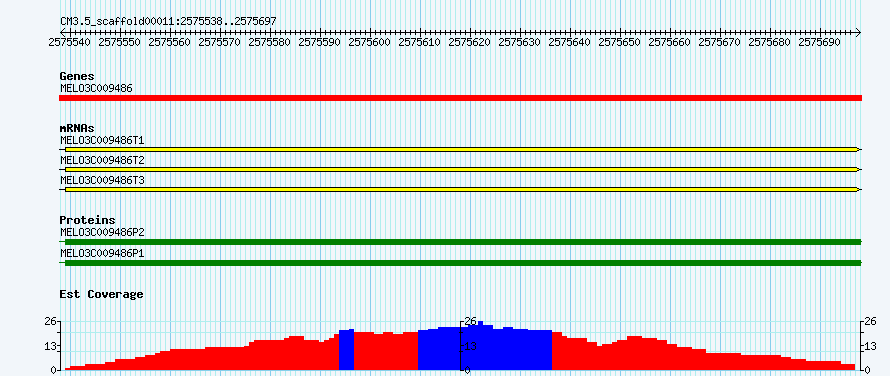Select the MELO3C009486T2 mRNA yellow bar

[x=460, y=169]
